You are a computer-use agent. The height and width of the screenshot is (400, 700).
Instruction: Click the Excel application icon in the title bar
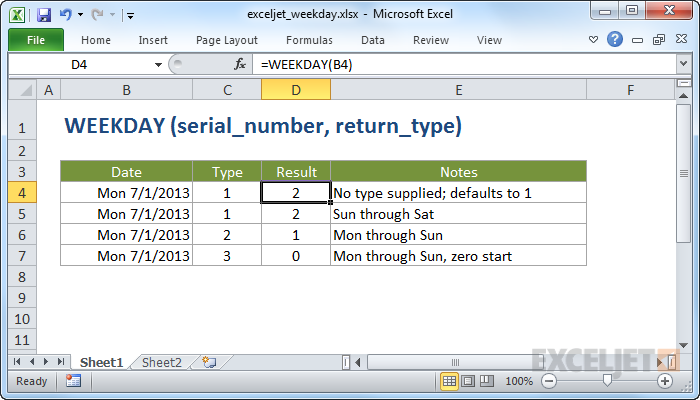point(17,15)
